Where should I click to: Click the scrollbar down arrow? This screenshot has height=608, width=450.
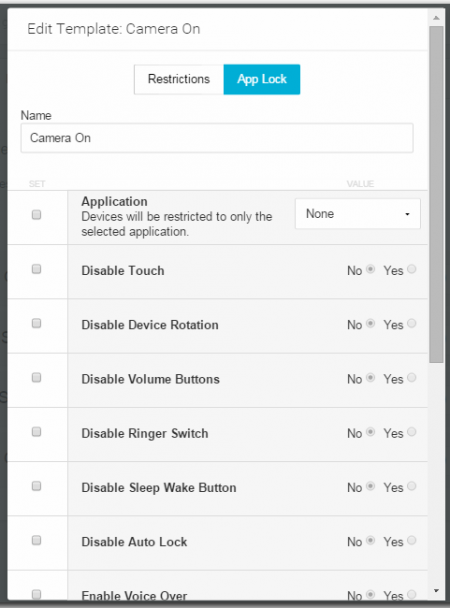tap(436, 591)
